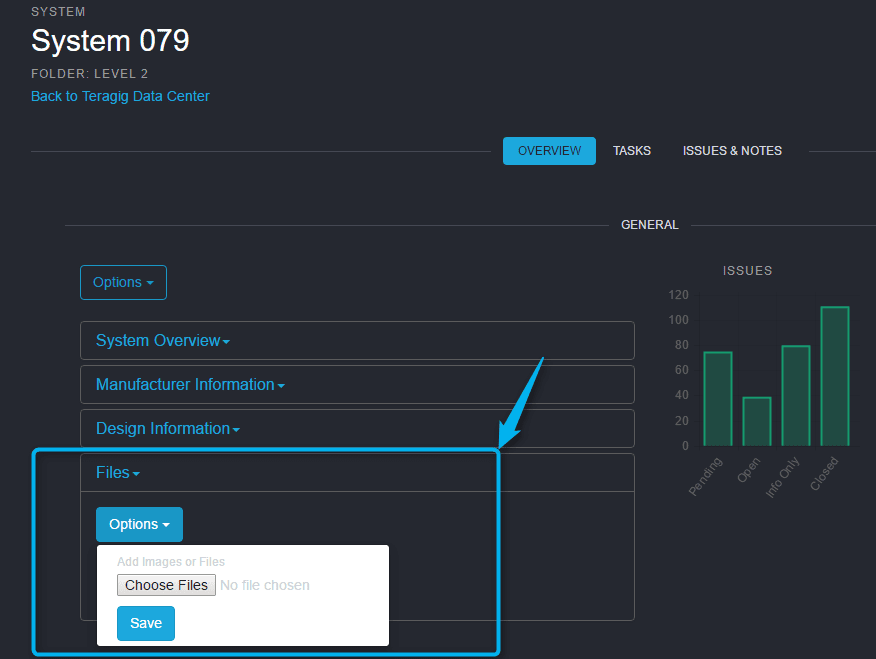
Task: Switch to the Tasks tab
Action: tap(632, 151)
